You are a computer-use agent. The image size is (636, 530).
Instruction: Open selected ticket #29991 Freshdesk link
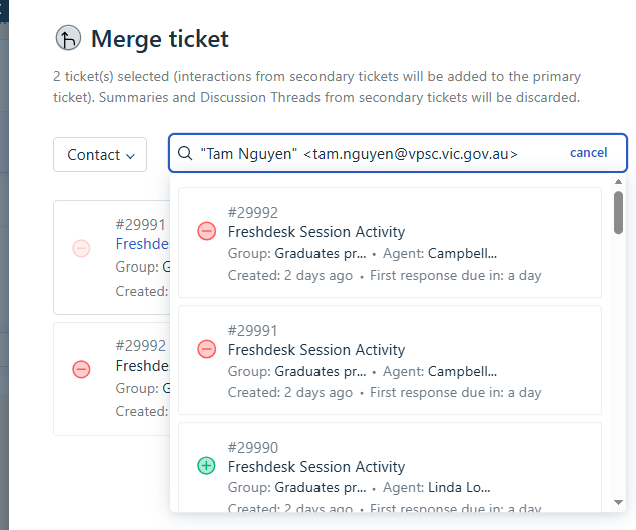click(x=142, y=244)
